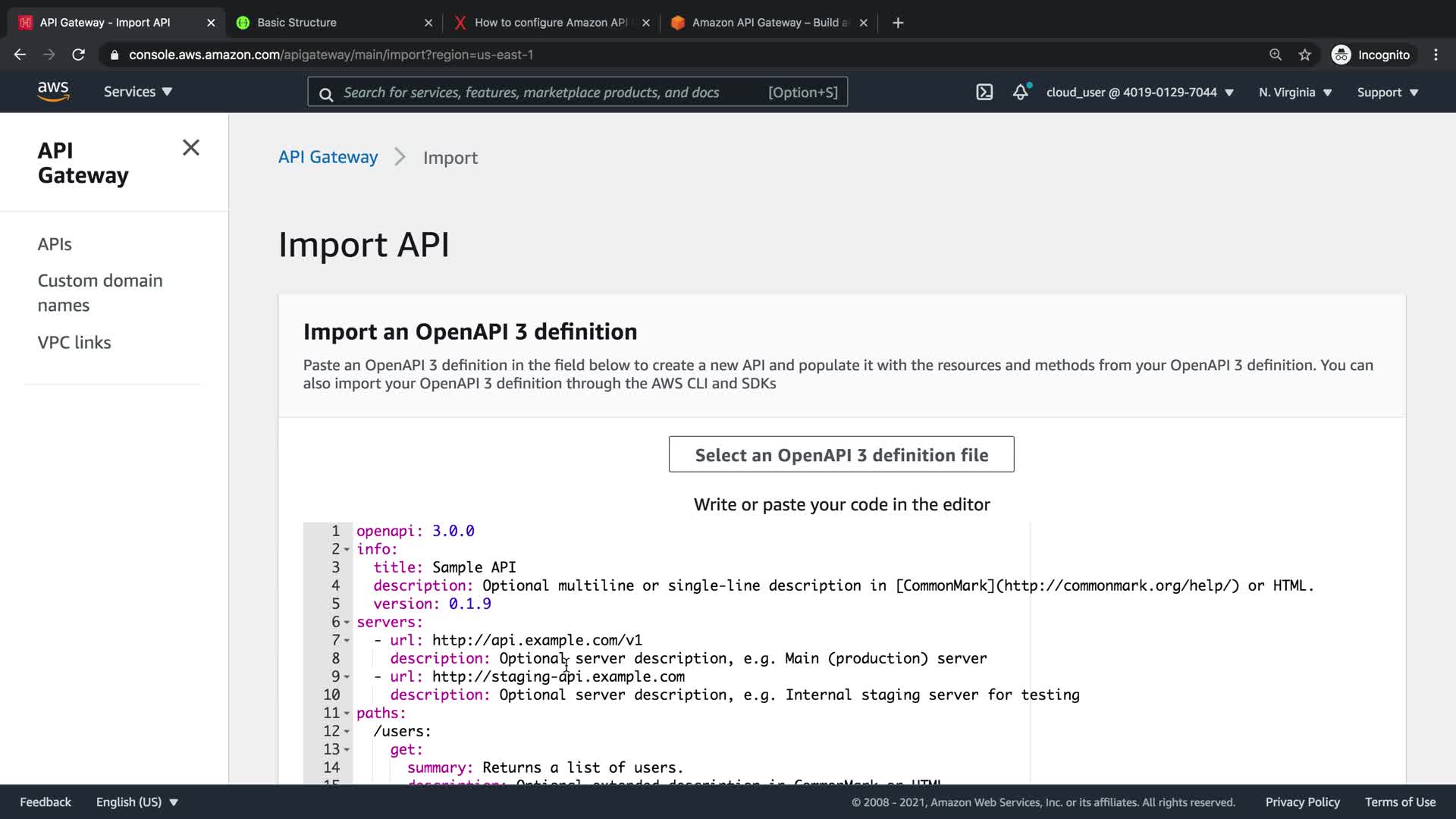Image resolution: width=1456 pixels, height=819 pixels.
Task: Open AWS CloudShell terminal icon
Action: click(x=984, y=93)
